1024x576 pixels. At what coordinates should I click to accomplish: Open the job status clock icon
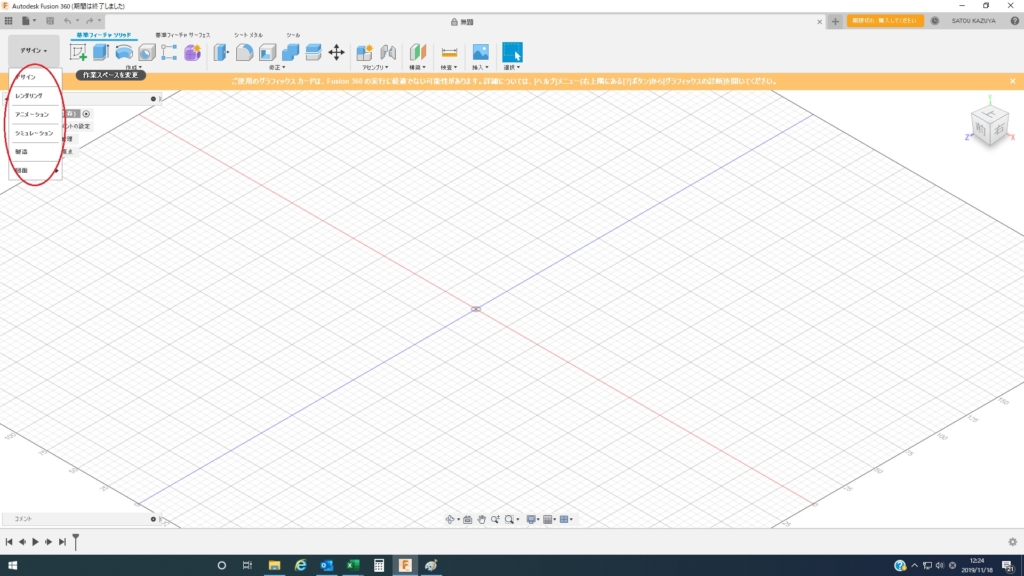935,21
